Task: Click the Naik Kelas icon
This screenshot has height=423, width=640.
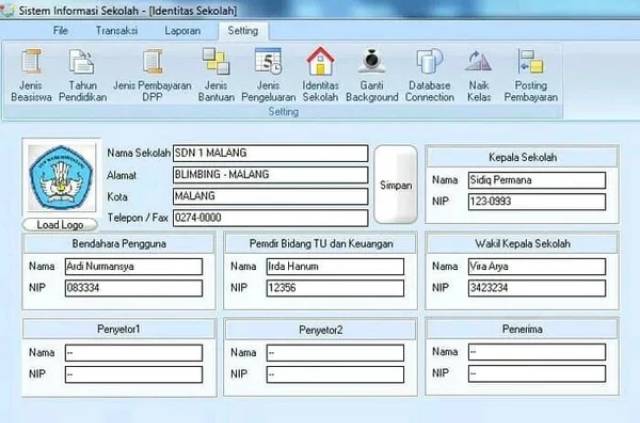Action: pyautogui.click(x=478, y=63)
